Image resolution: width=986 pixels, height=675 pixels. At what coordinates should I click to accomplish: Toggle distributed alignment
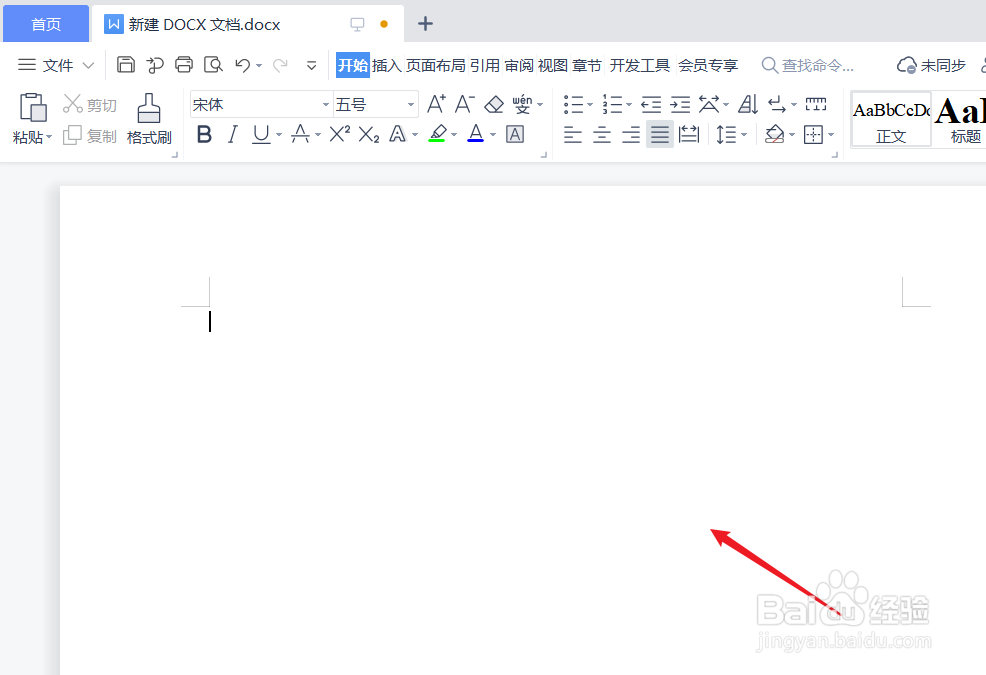click(x=689, y=134)
